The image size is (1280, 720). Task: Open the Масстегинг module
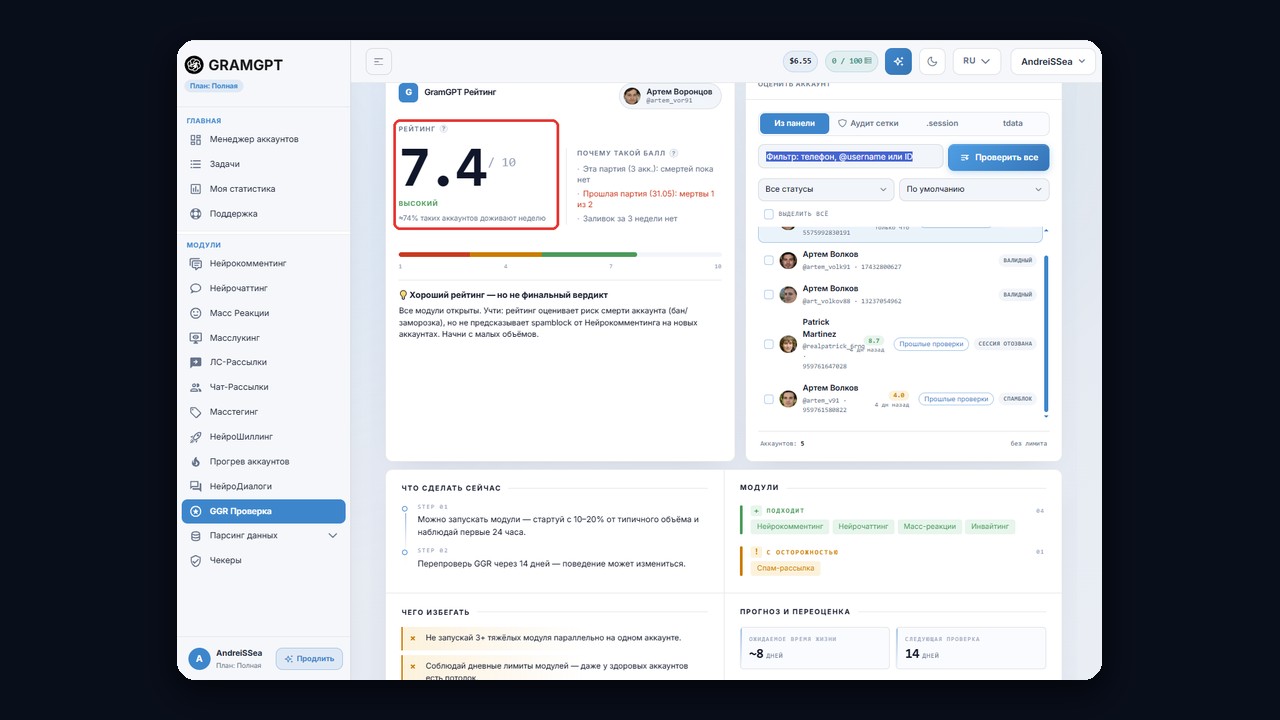tap(263, 412)
